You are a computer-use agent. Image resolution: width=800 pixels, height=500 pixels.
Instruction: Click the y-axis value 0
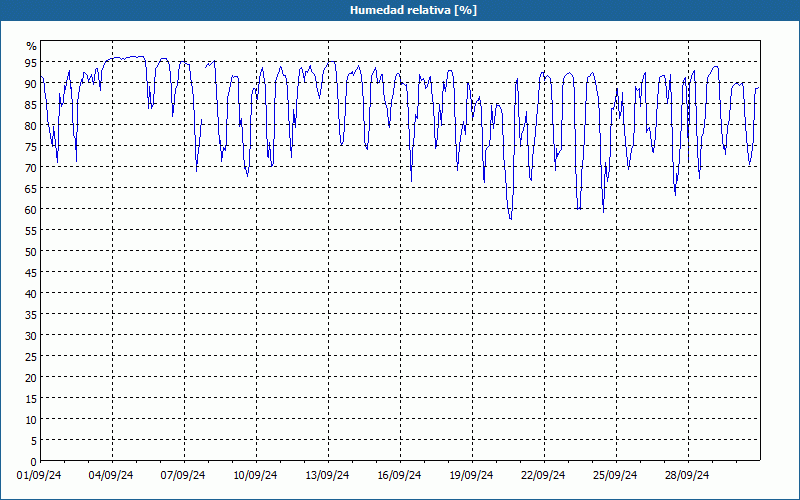click(x=34, y=461)
